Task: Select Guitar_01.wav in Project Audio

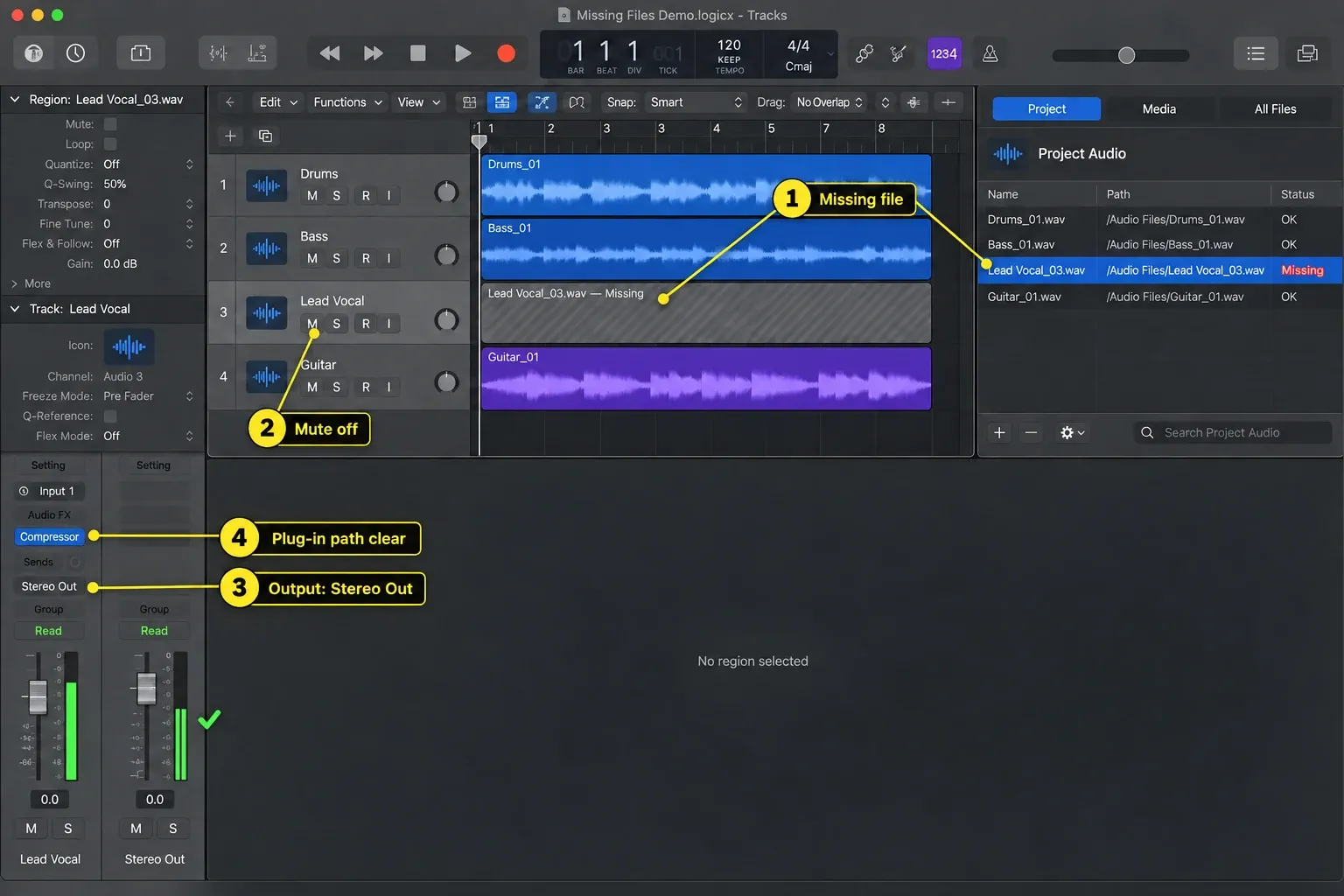Action: pyautogui.click(x=1160, y=297)
